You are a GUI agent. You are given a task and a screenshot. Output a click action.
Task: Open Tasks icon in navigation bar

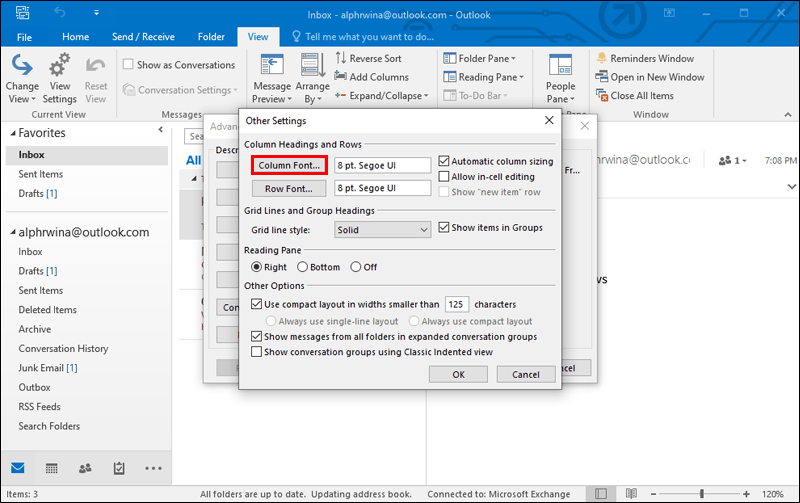(x=119, y=468)
